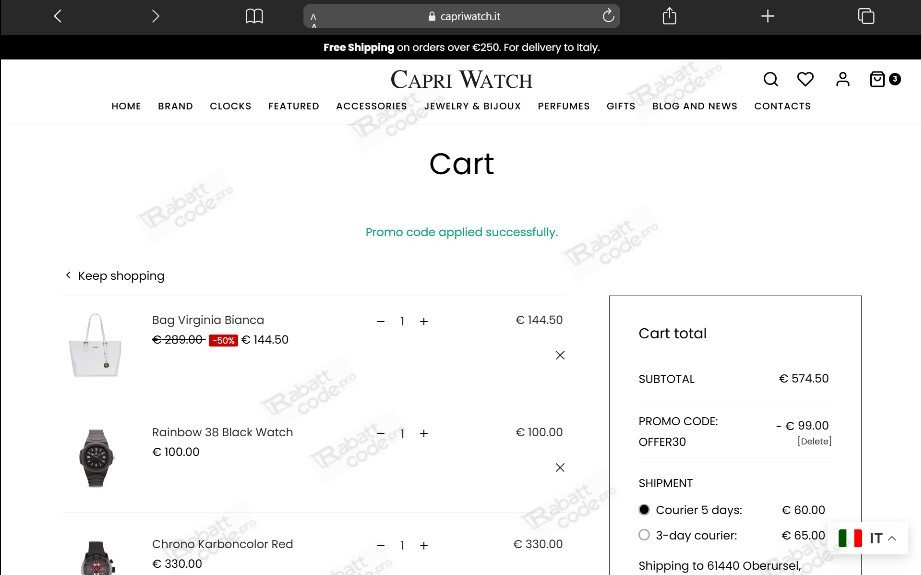The width and height of the screenshot is (921, 575).
Task: Open the browser bookmarks book icon
Action: click(254, 16)
